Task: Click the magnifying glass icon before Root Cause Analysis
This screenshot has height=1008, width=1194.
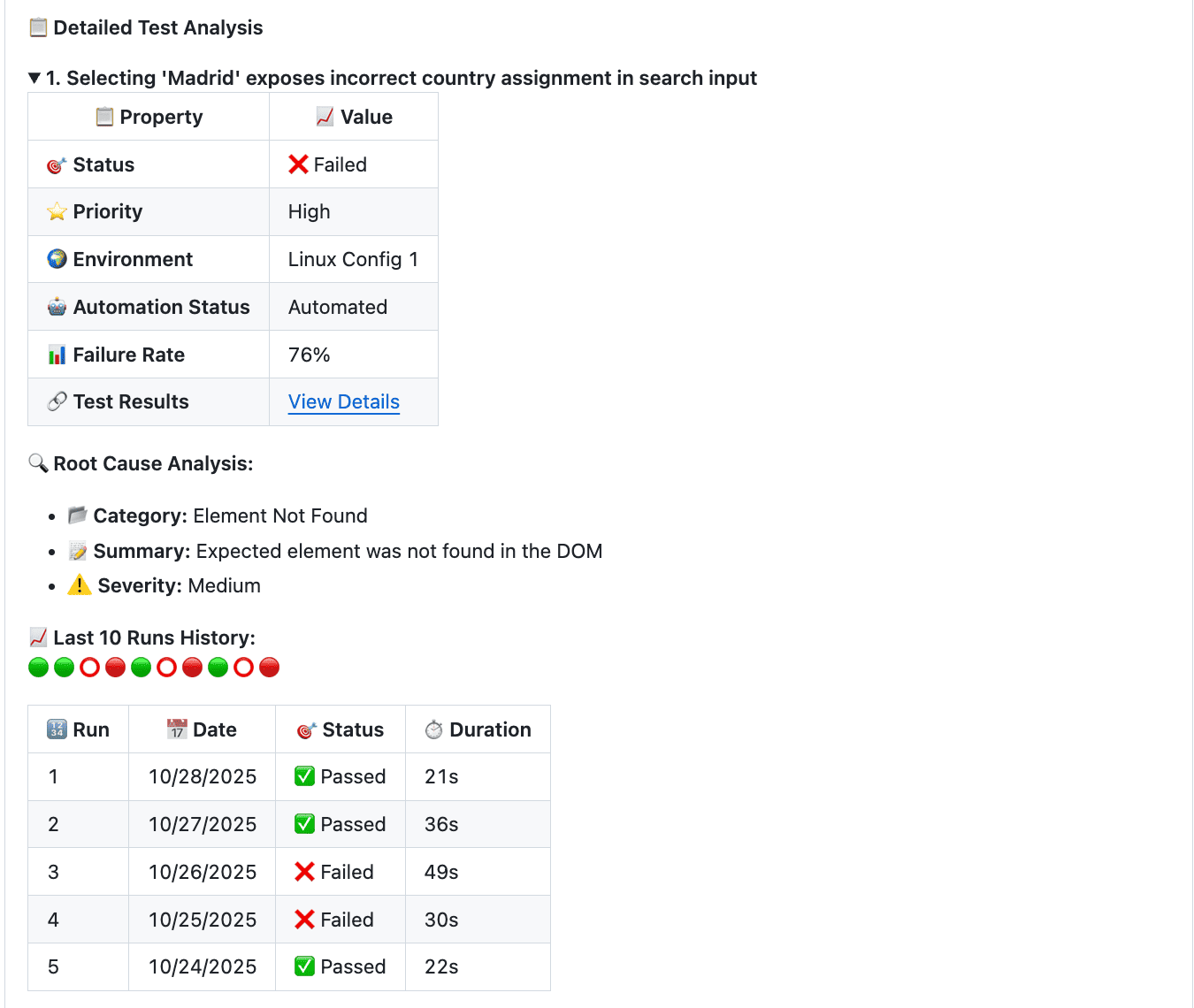Action: click(37, 462)
